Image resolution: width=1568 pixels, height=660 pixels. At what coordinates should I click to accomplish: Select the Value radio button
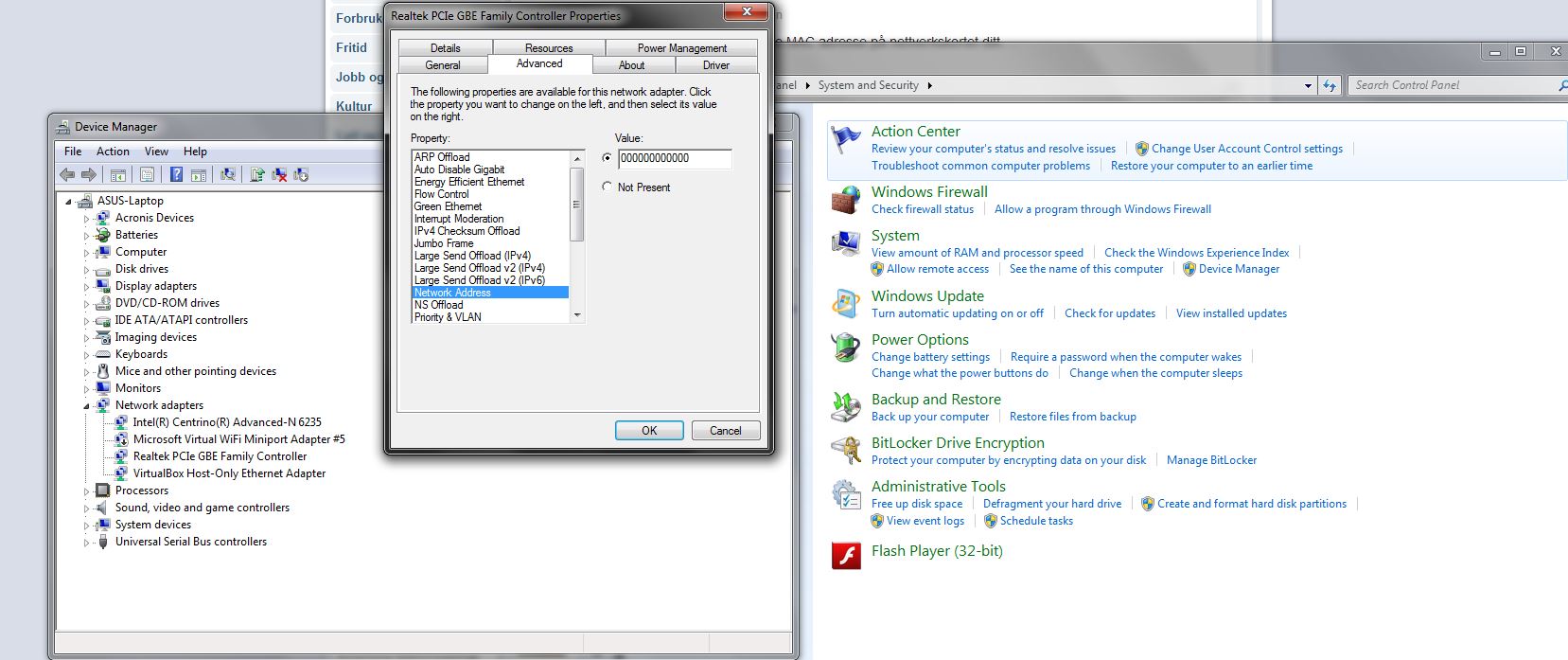tap(607, 158)
